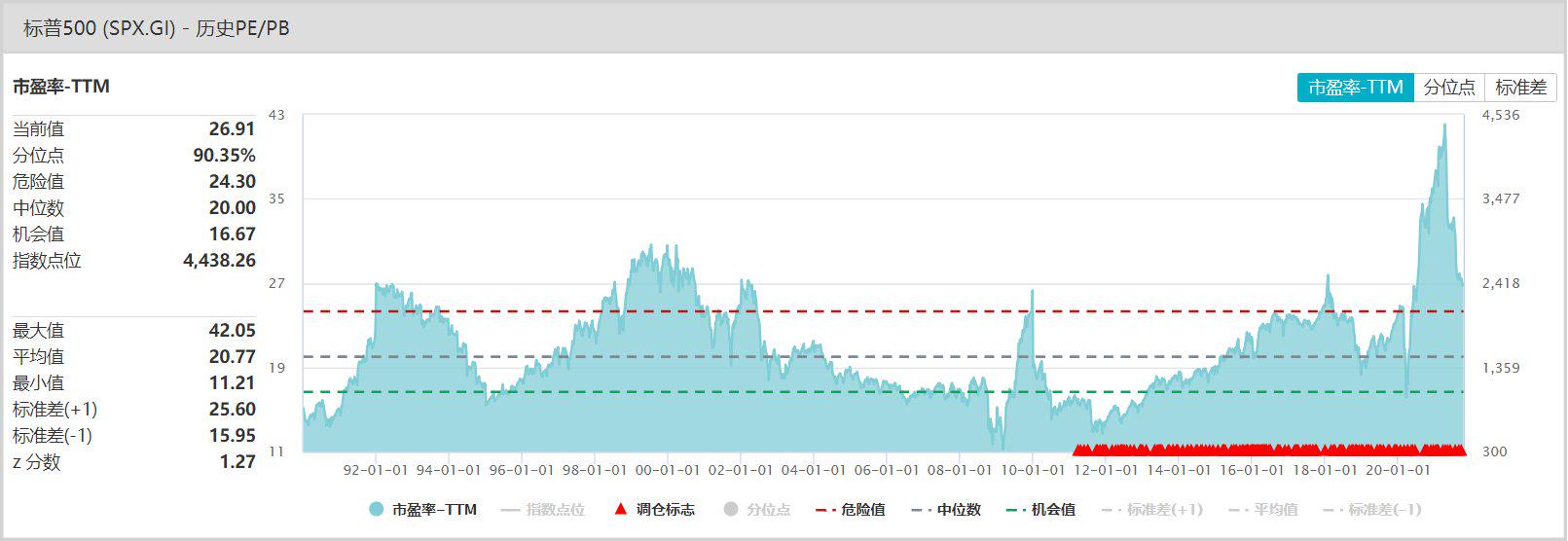Click the 分位点 90.35% value
Image resolution: width=1568 pixels, height=541 pixels.
pos(224,155)
